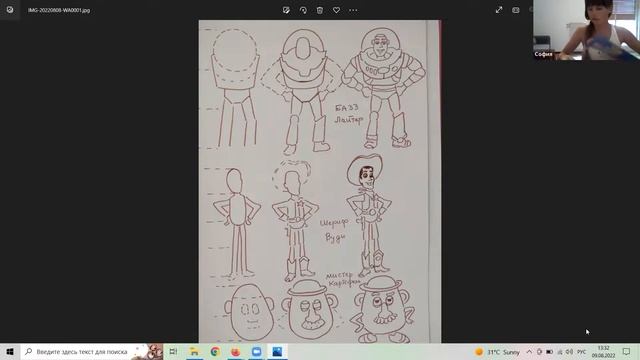Viewport: 640px width, 360px height.
Task: Open the Windows Start menu
Action: 10,351
